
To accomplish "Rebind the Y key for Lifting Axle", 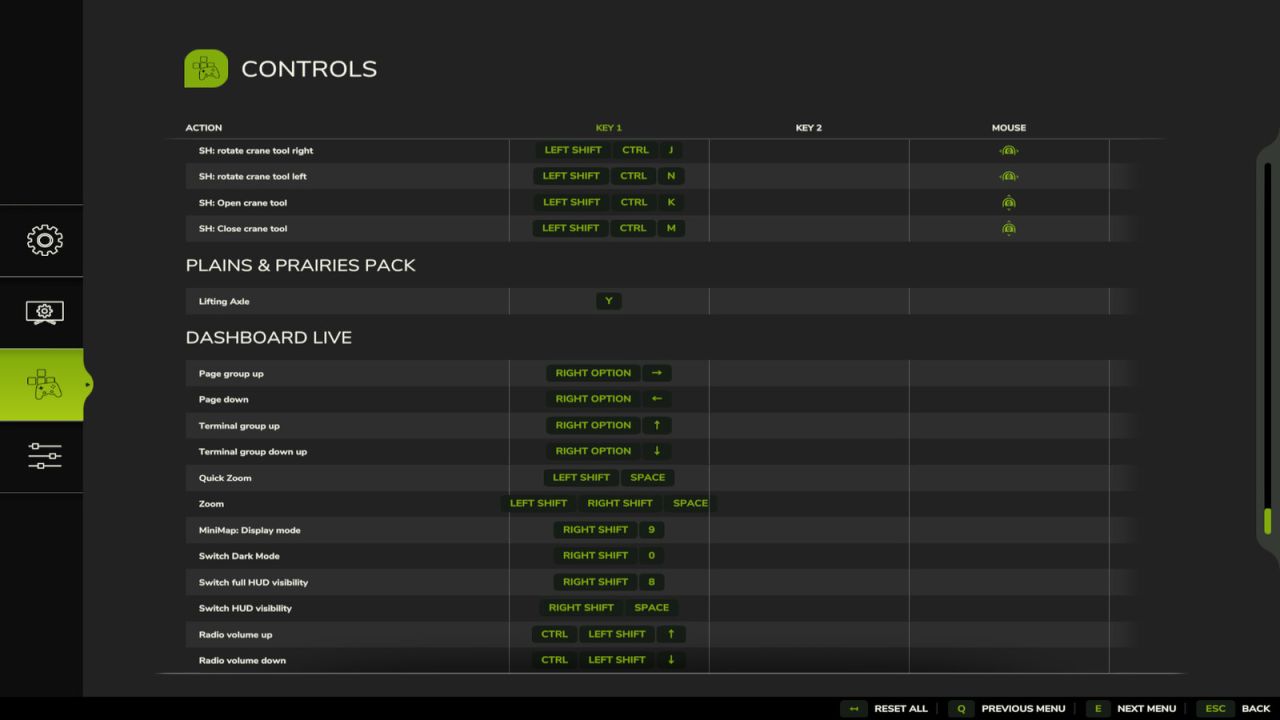I will [x=608, y=300].
